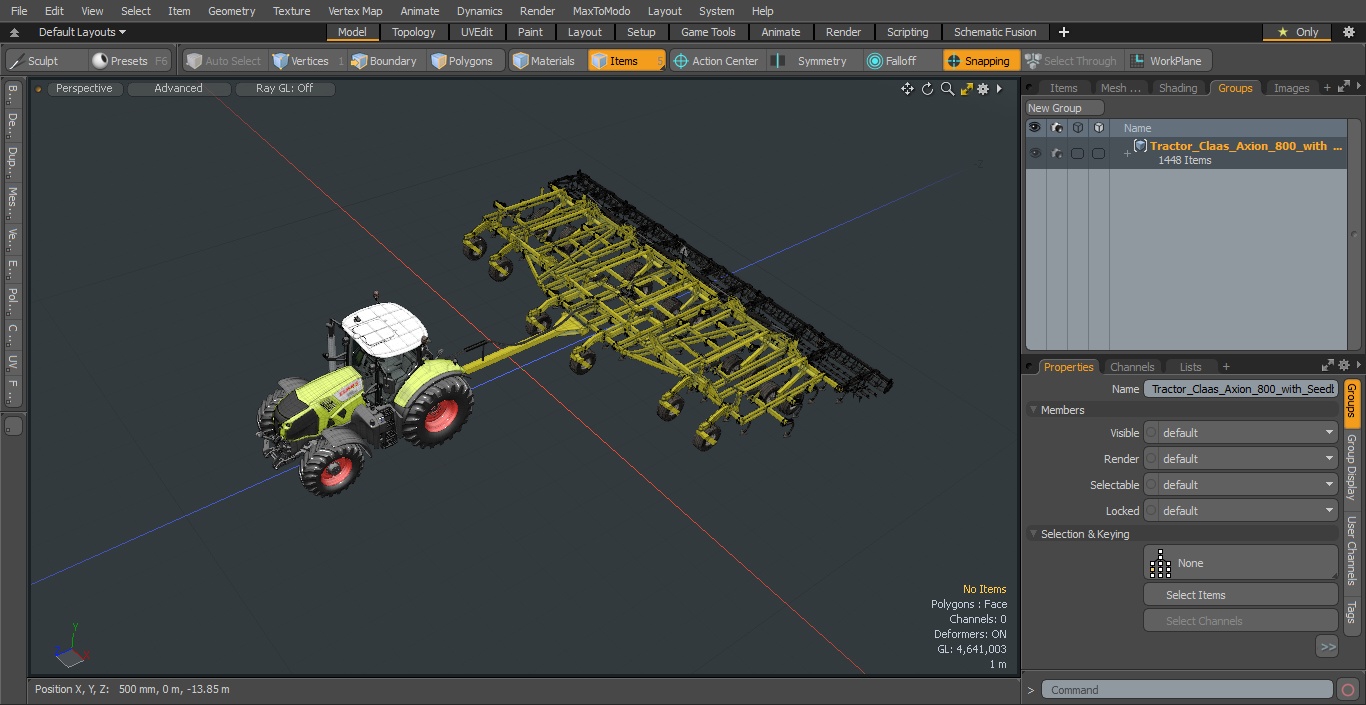Click the Command input field

coord(1187,690)
